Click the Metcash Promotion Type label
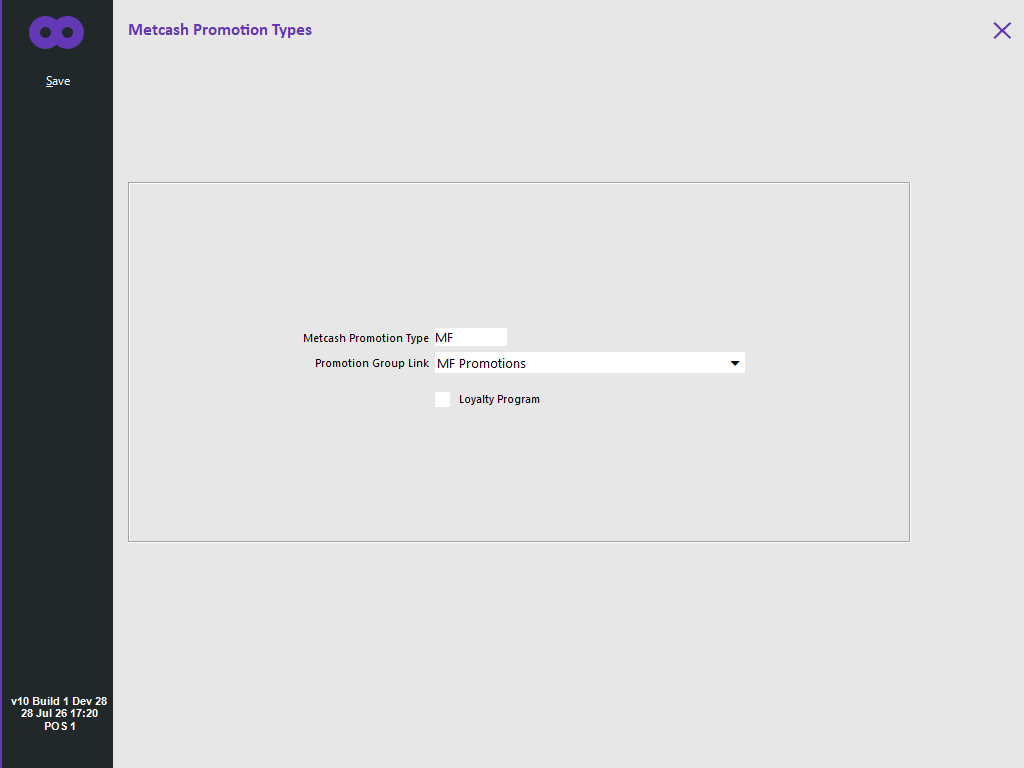The image size is (1024, 768). click(x=366, y=338)
